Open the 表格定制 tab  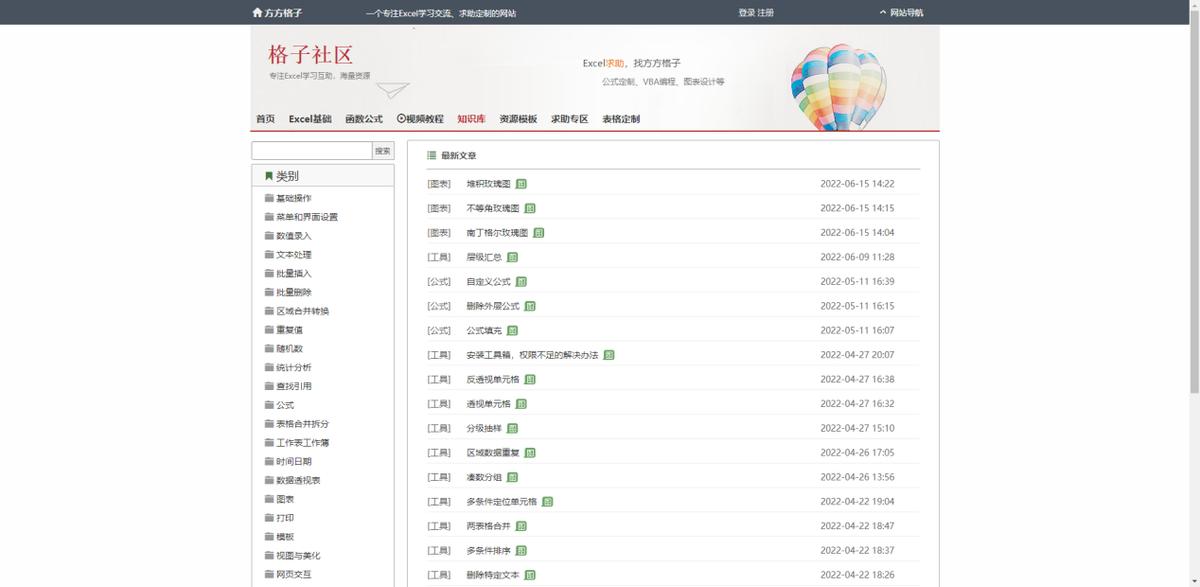coord(620,118)
